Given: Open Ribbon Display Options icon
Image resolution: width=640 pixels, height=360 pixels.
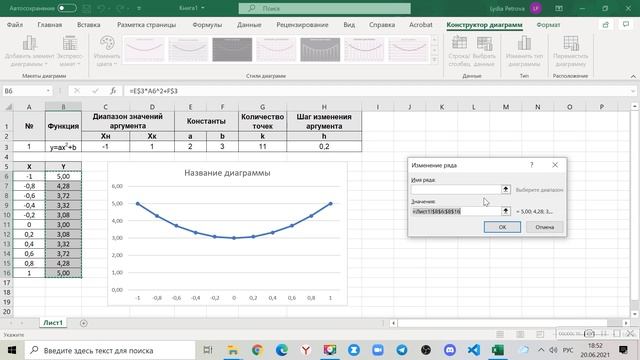Looking at the screenshot, I should tap(559, 8).
